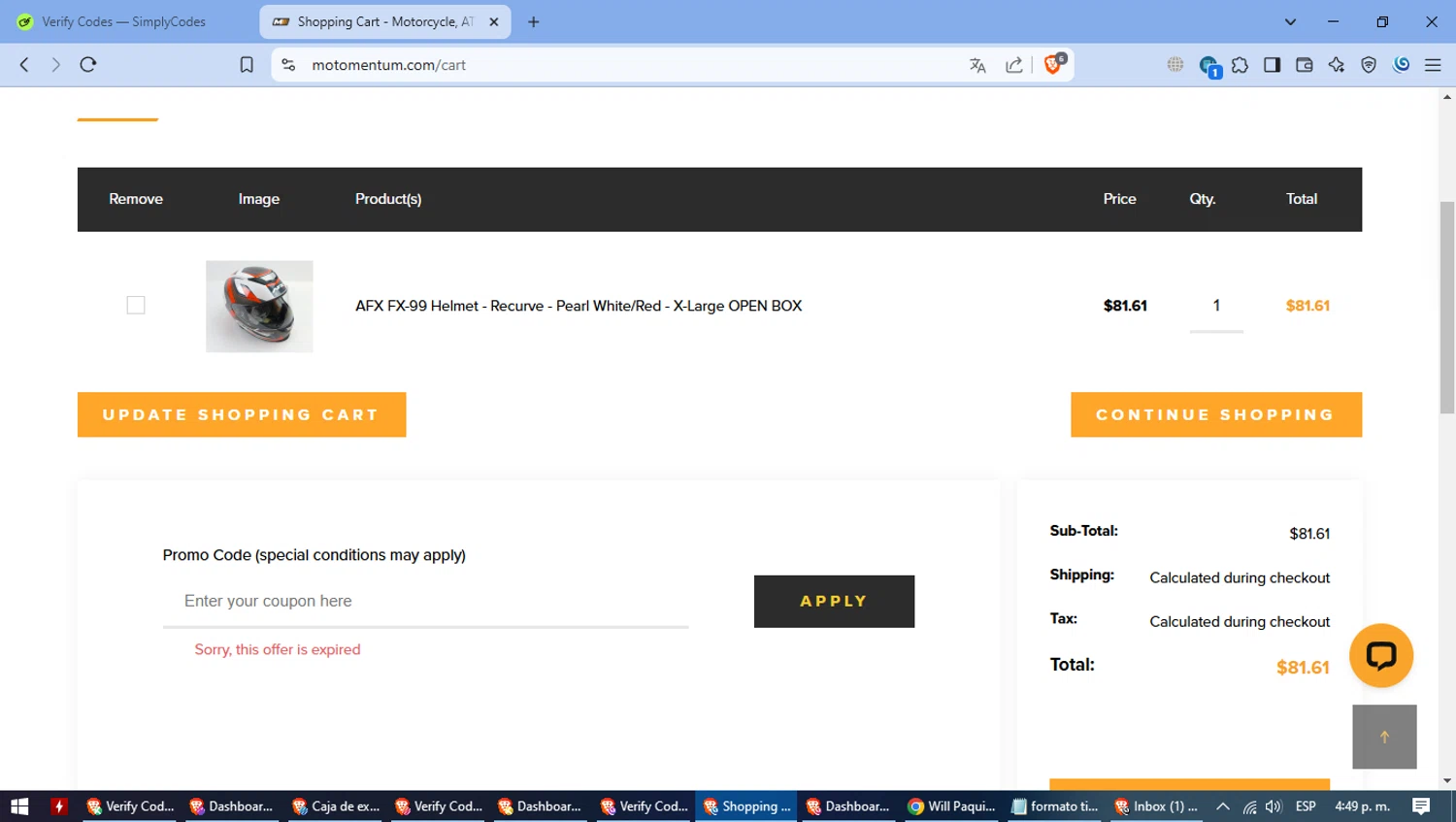Open the AFX FX-99 helmet thumbnail

259,306
